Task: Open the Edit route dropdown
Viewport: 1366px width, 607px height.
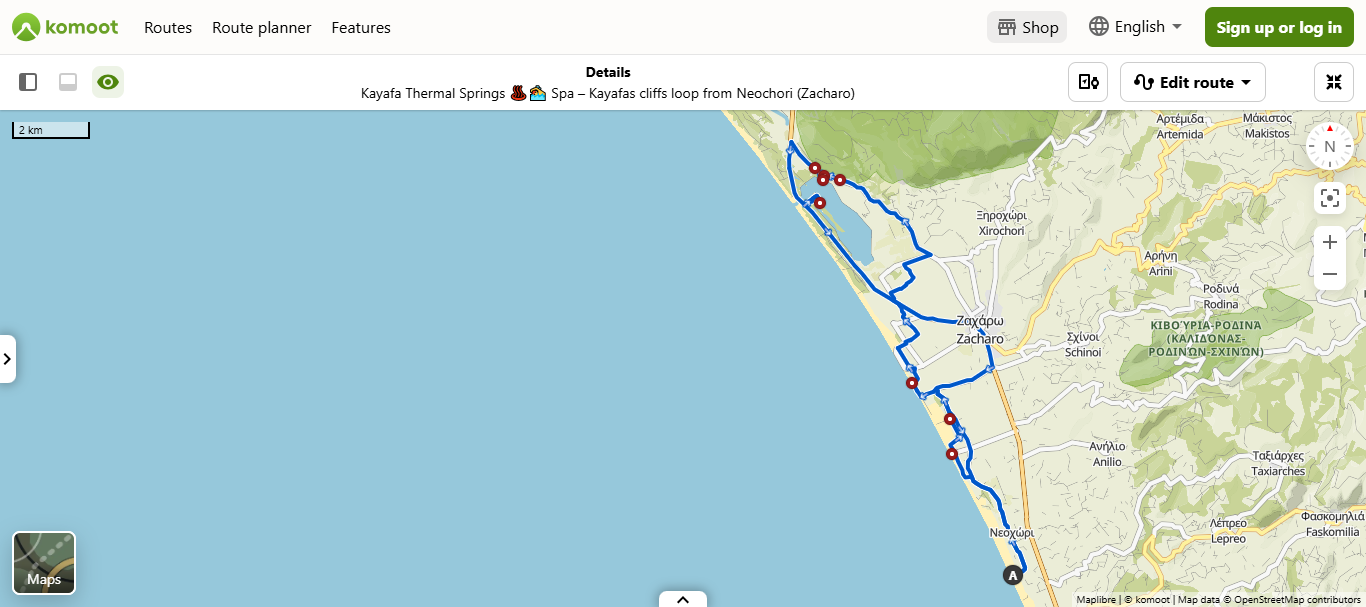Action: (x=1193, y=82)
